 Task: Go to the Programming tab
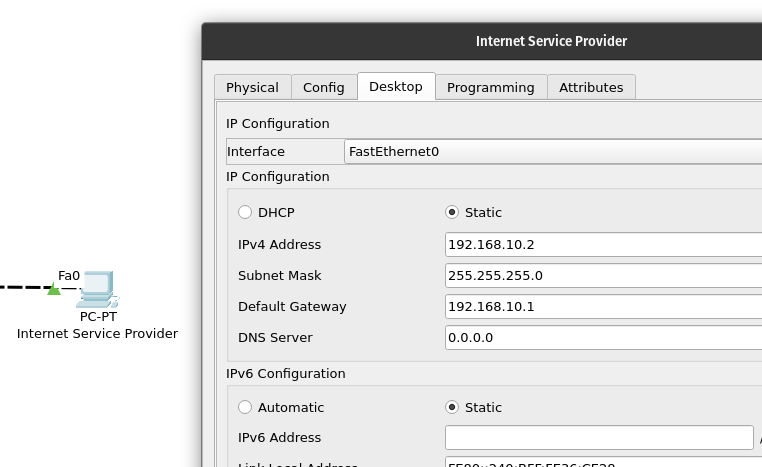click(x=490, y=87)
